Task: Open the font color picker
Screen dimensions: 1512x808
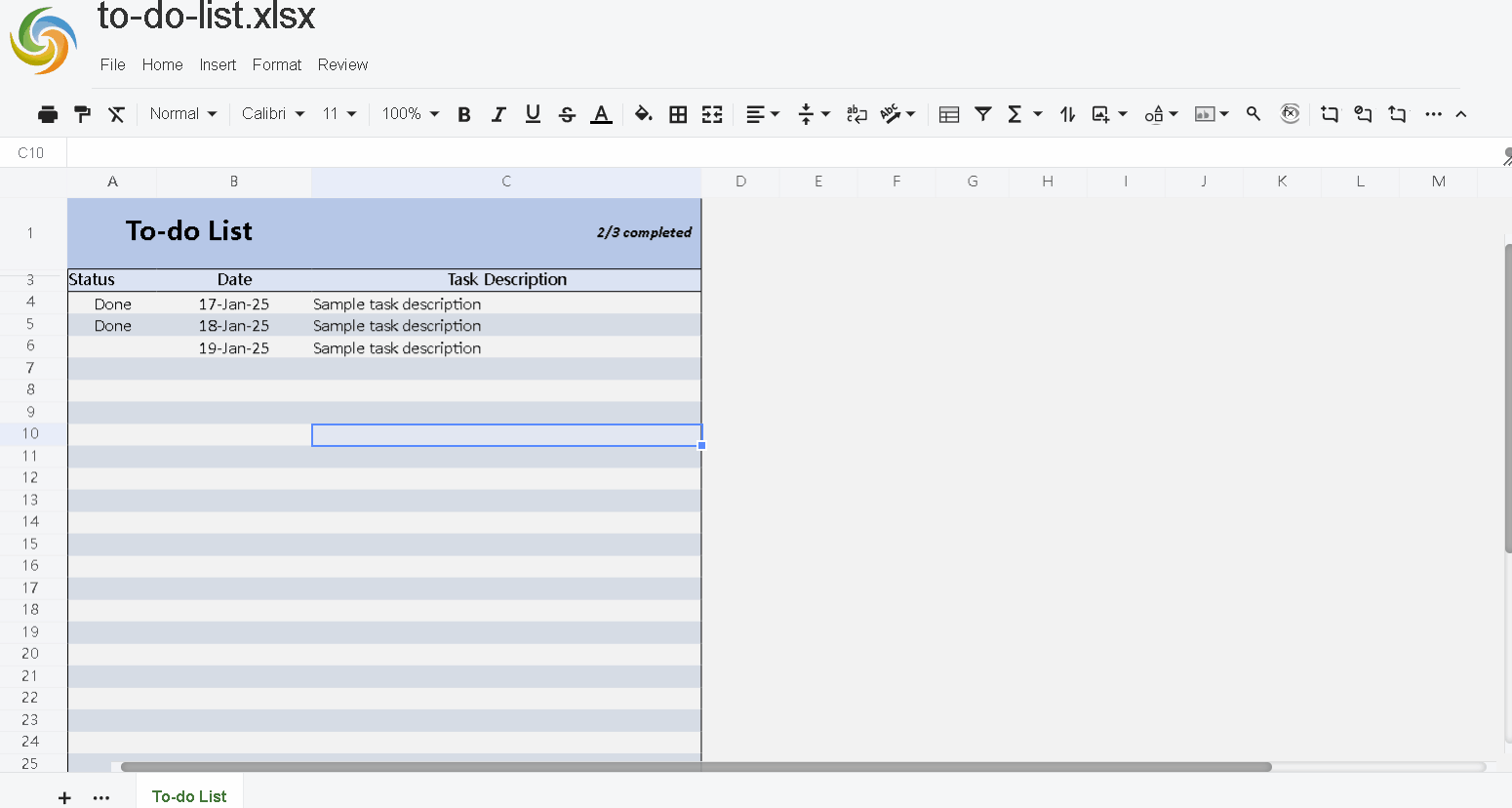Action: point(602,114)
